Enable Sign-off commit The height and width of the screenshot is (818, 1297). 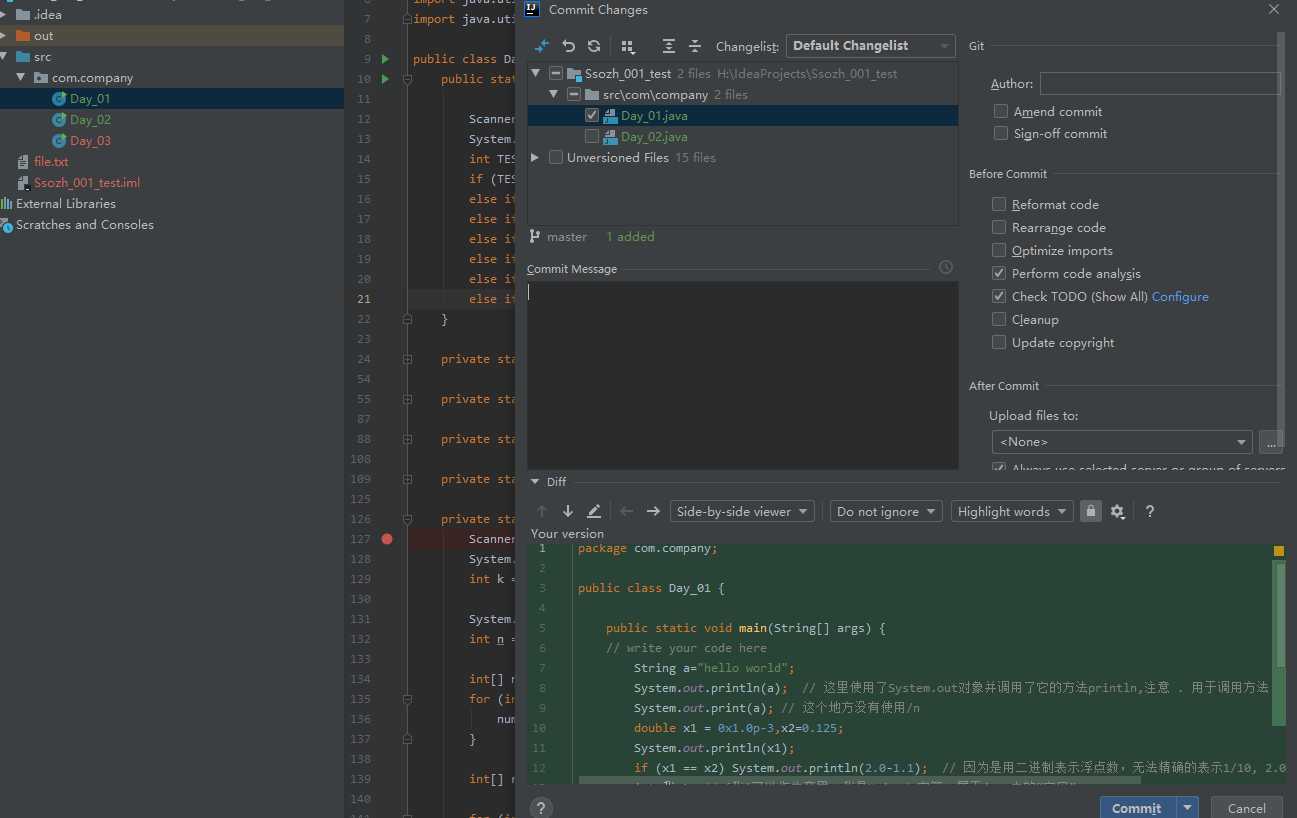coord(1000,133)
